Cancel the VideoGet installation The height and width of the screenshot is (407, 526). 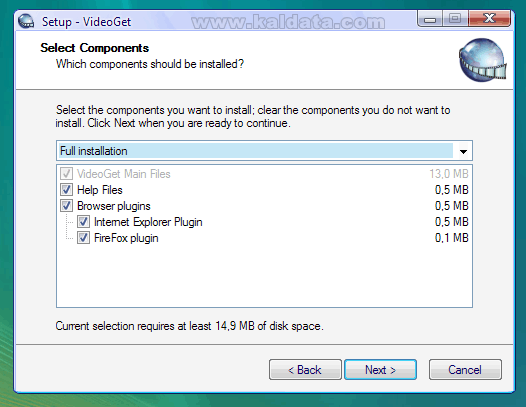pos(465,370)
